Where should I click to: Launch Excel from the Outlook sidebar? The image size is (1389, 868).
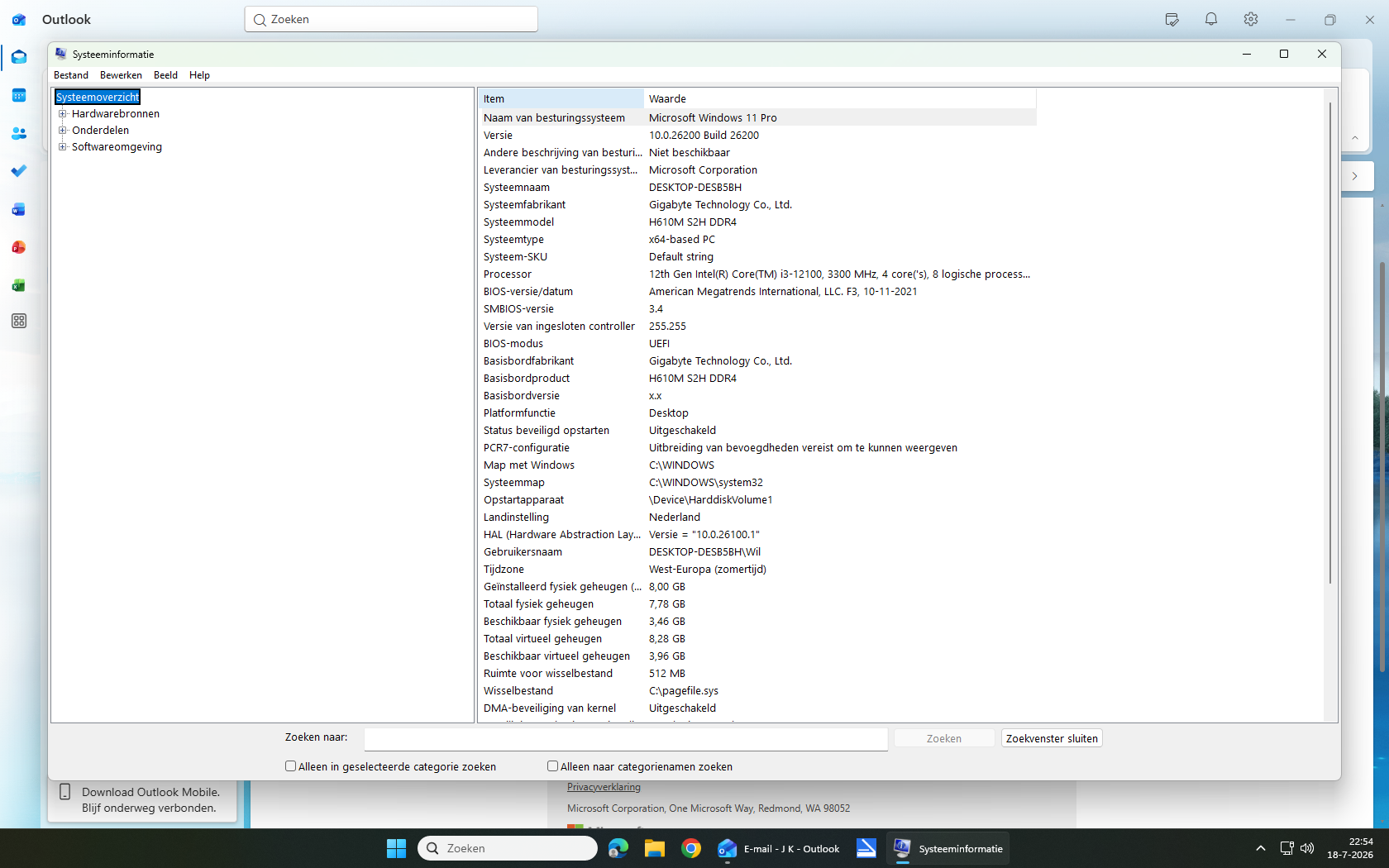(x=19, y=285)
